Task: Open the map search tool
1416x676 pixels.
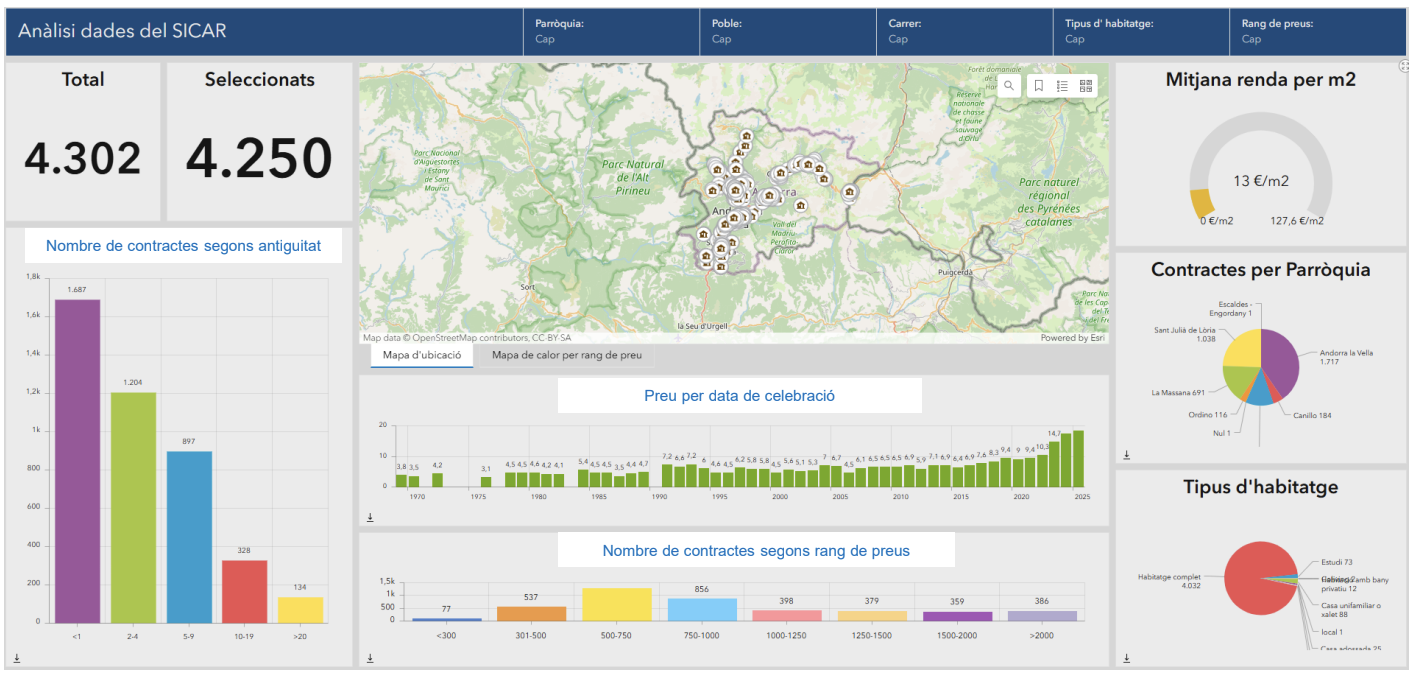Action: point(1009,86)
